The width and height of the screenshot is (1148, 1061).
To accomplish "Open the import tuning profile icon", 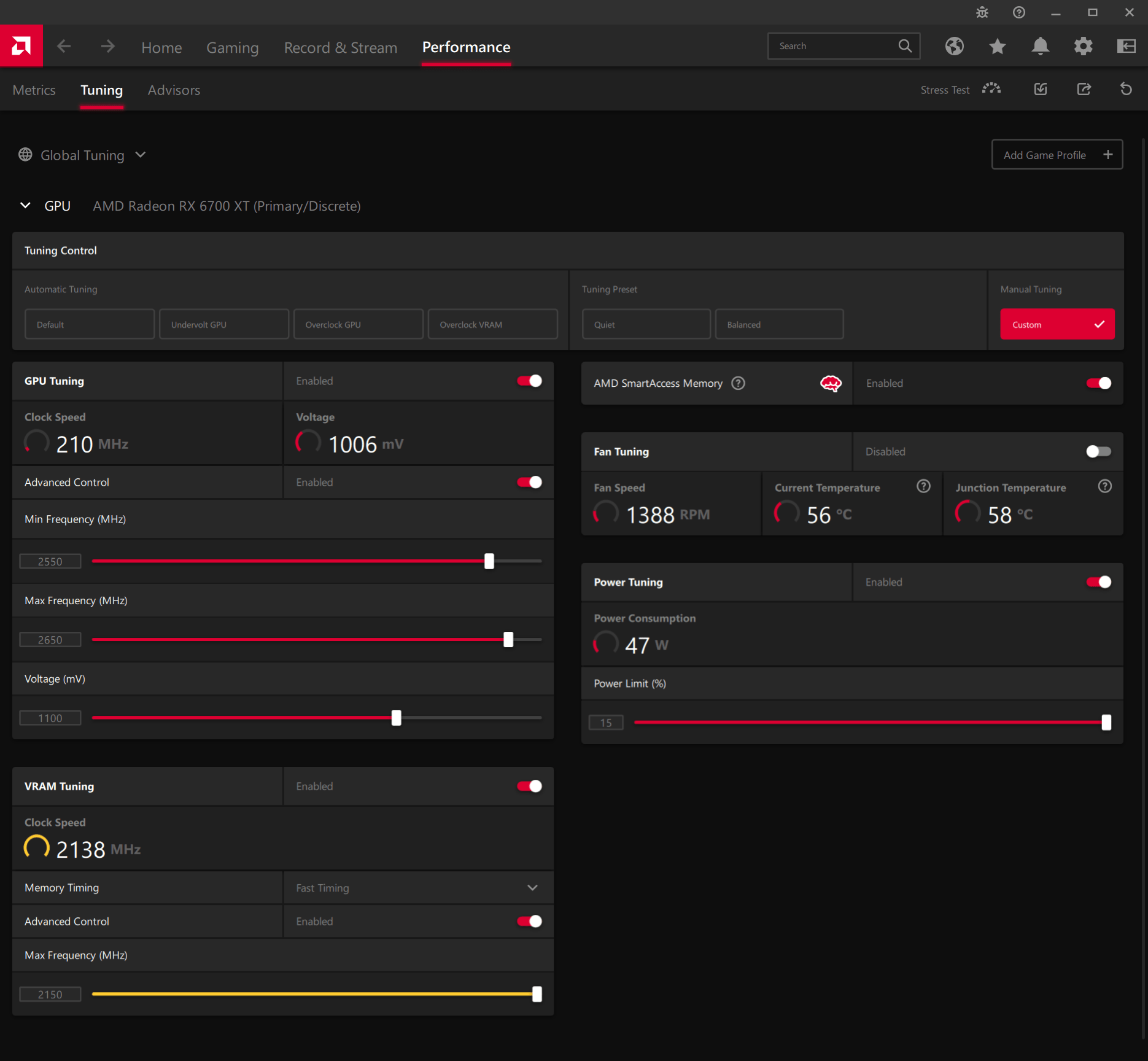I will pyautogui.click(x=1040, y=89).
